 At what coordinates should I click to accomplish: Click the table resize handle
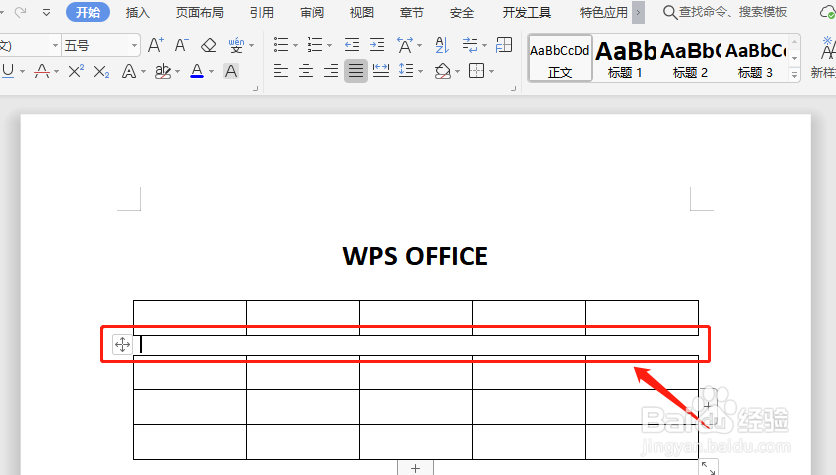pyautogui.click(x=709, y=468)
